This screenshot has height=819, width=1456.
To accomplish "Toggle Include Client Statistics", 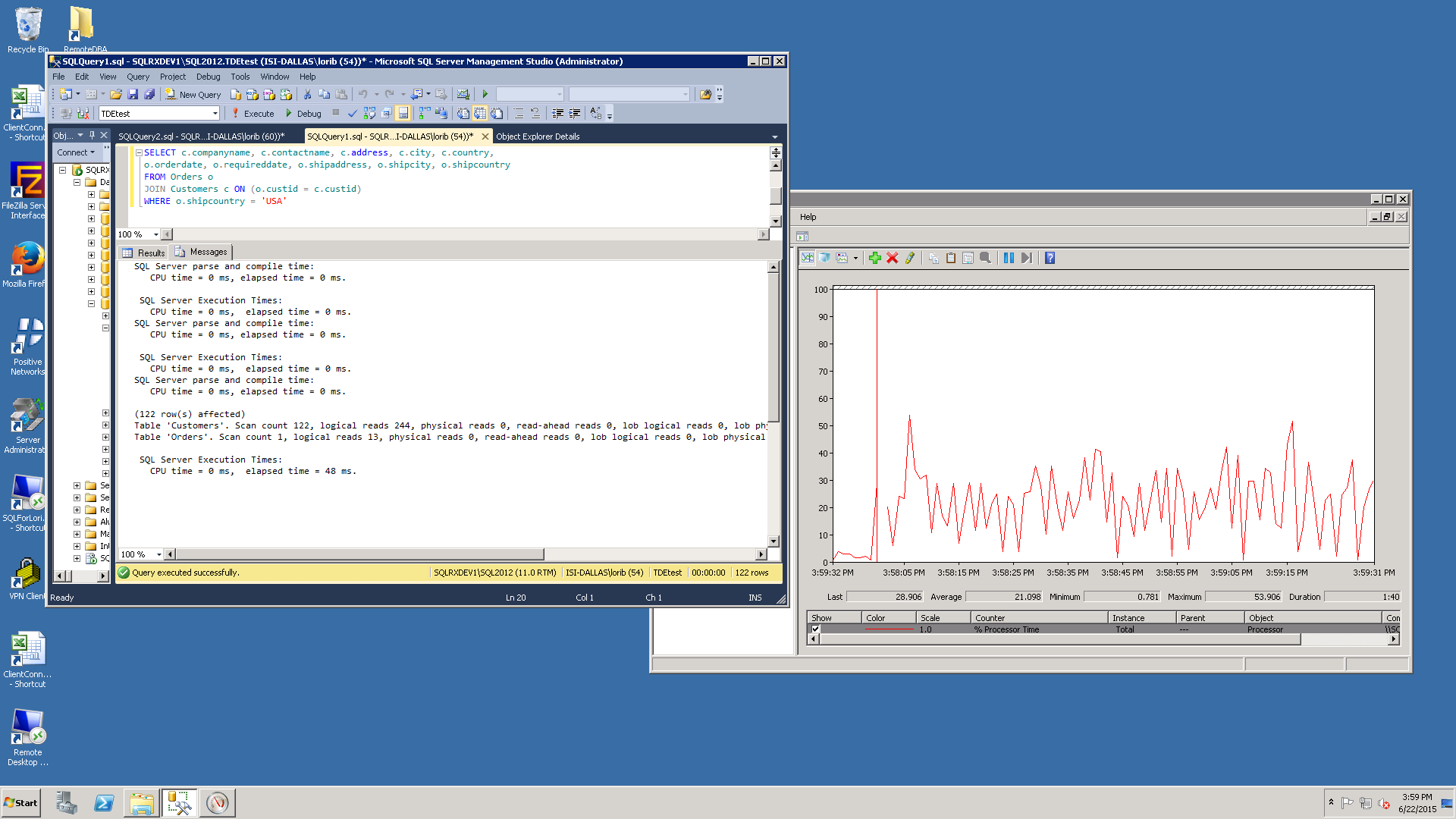I will [x=441, y=114].
